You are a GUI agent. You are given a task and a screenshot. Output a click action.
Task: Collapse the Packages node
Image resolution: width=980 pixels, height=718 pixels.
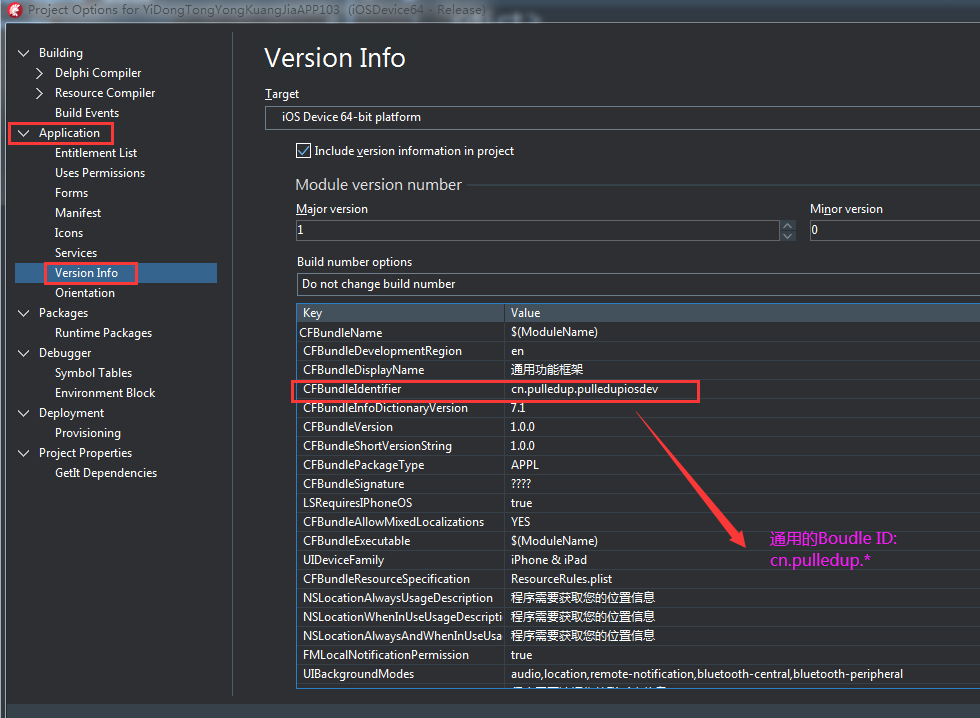[x=23, y=312]
